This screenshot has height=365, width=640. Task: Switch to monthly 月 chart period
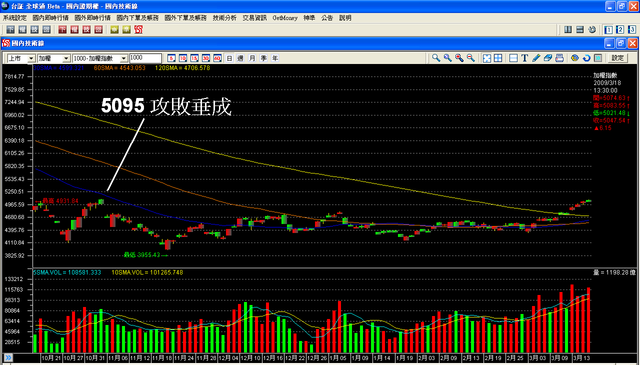point(252,58)
